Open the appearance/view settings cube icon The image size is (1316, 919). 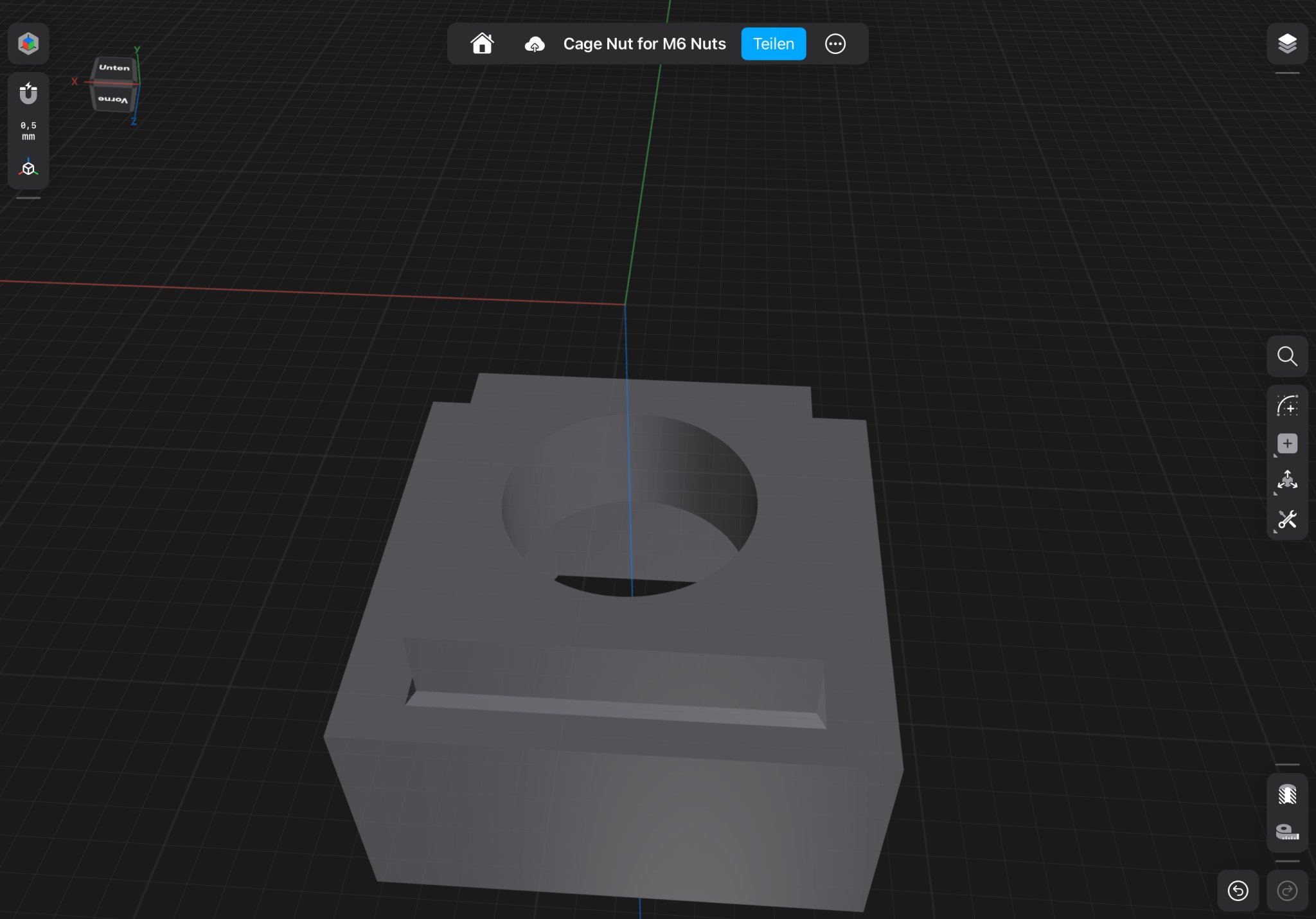tap(28, 44)
